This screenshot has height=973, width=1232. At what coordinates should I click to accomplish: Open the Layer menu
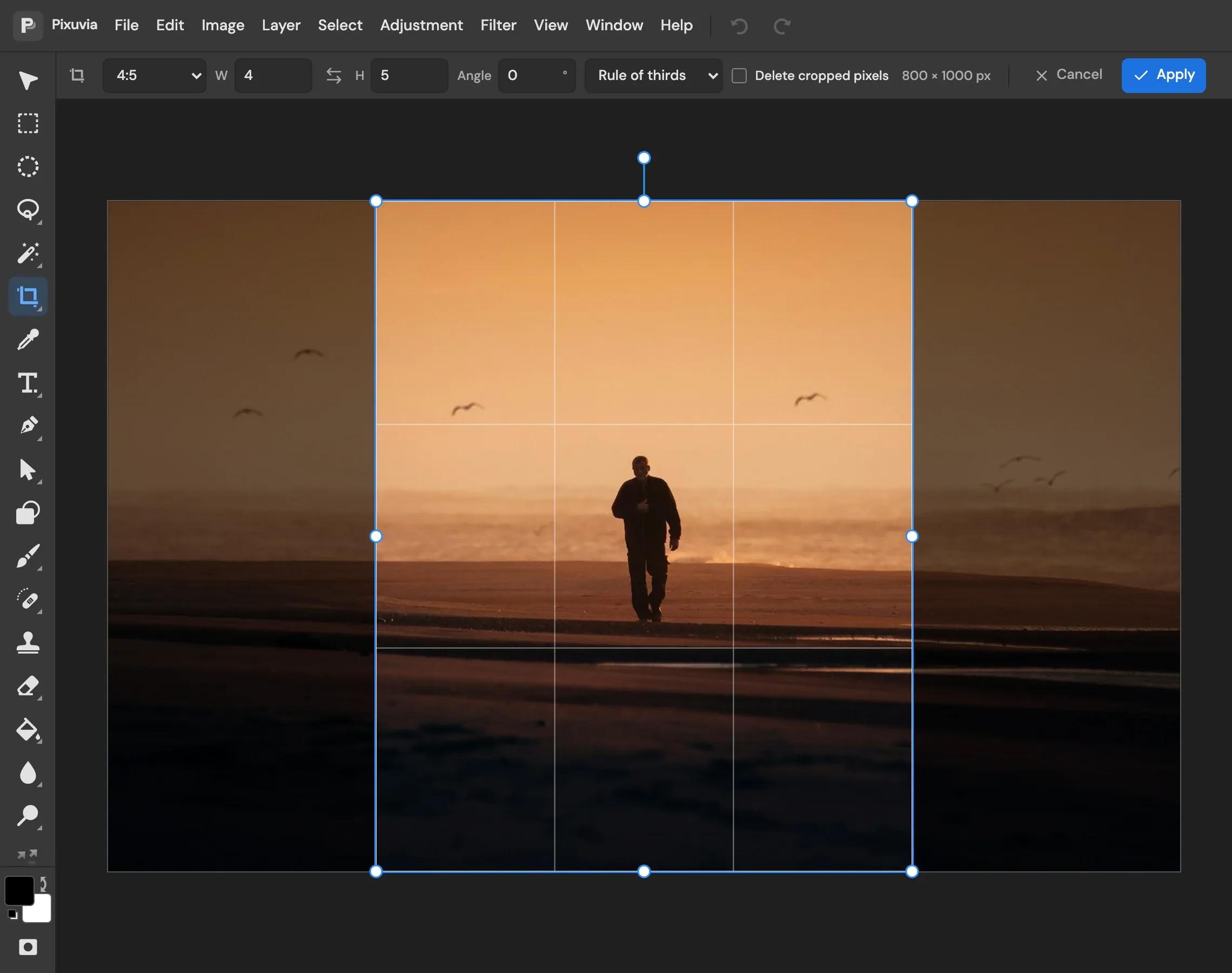tap(280, 25)
